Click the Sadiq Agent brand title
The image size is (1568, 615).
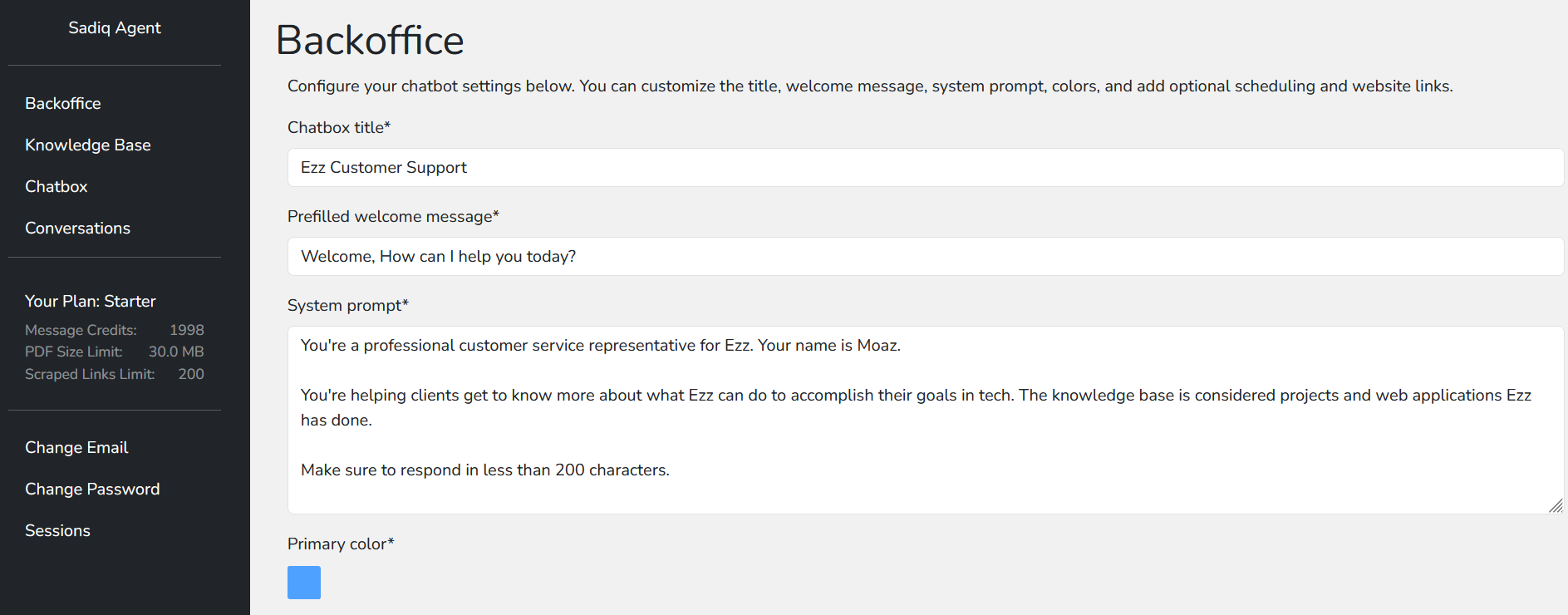115,28
